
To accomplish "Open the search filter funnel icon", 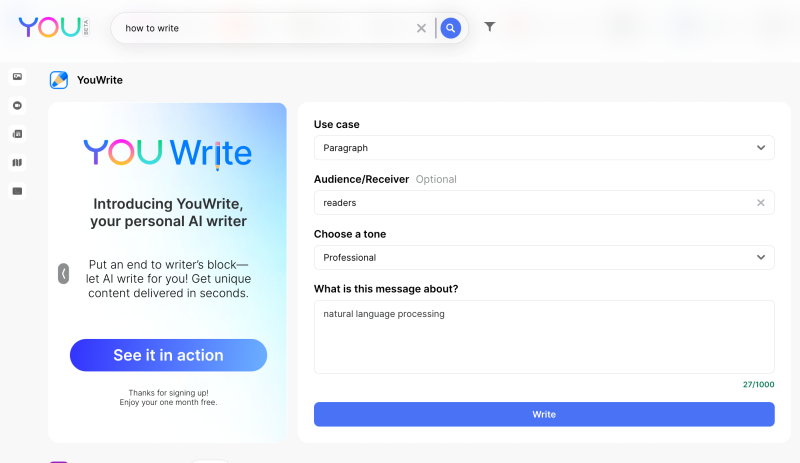I will point(489,27).
